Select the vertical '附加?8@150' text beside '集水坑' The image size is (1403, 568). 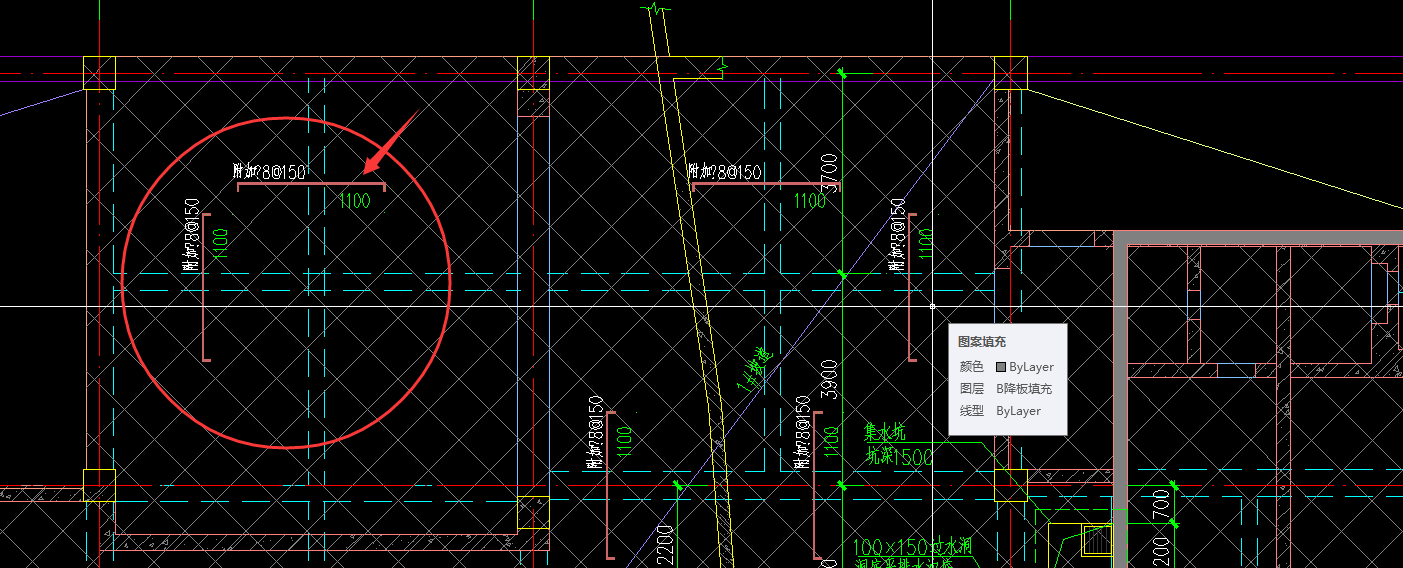coord(802,433)
